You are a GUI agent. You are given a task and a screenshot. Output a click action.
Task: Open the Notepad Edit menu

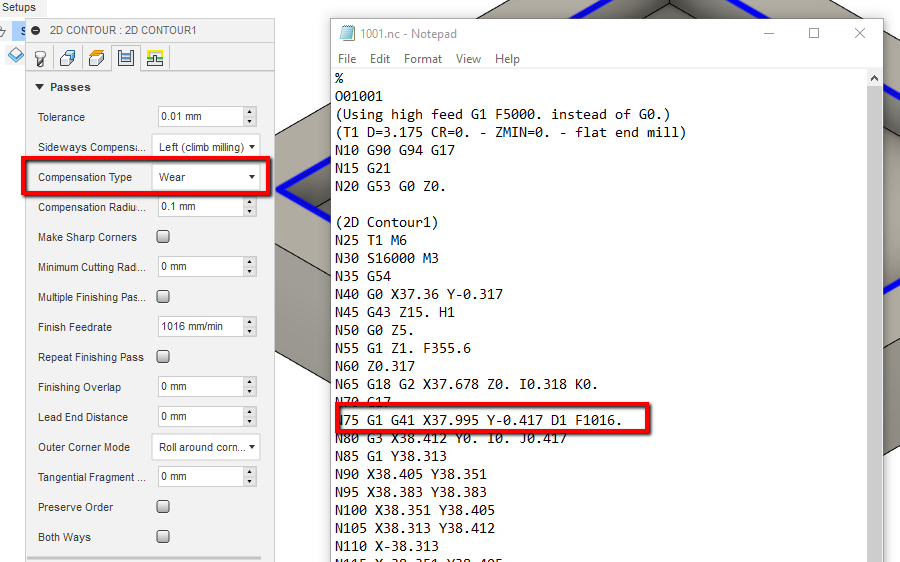pos(379,59)
